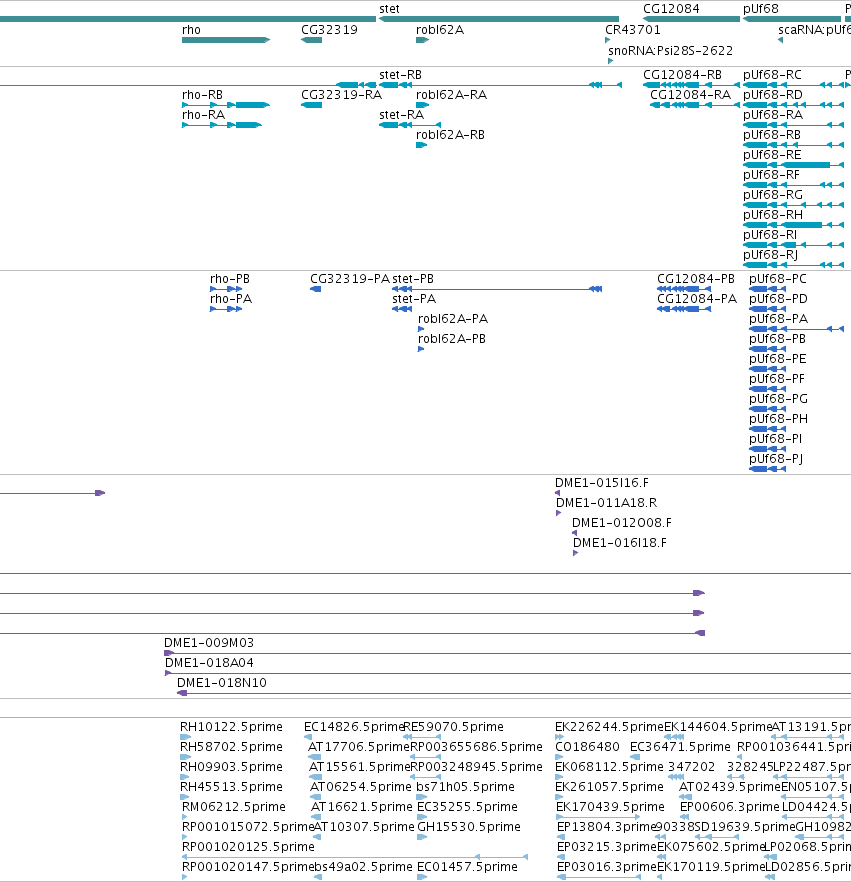Select the rho gene bar glyph
The height and width of the screenshot is (882, 851).
click(226, 40)
